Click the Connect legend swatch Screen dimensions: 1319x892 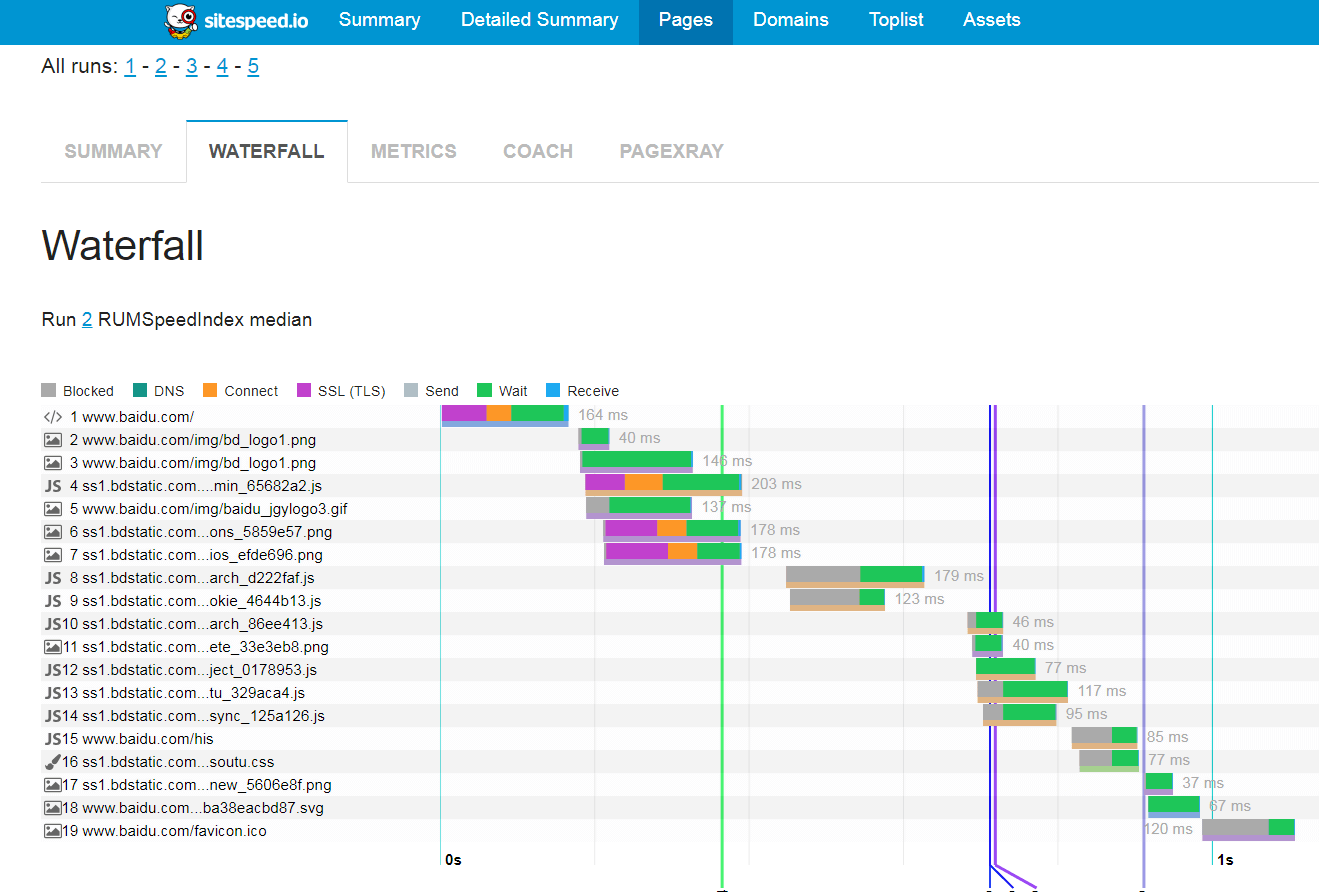click(x=210, y=391)
